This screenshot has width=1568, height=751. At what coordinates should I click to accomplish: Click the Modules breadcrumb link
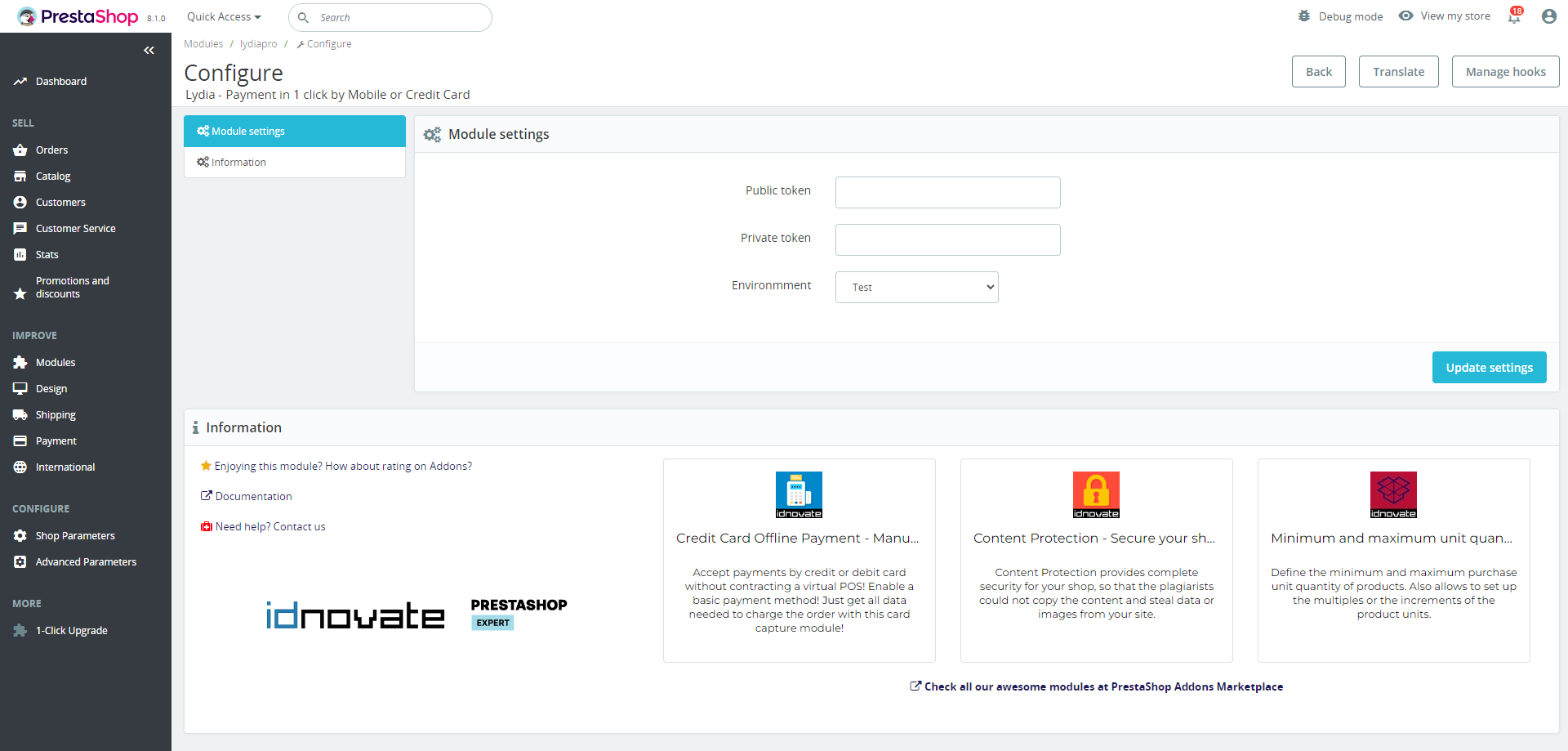[203, 44]
